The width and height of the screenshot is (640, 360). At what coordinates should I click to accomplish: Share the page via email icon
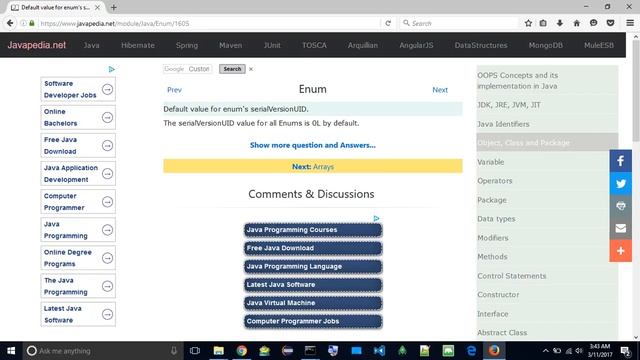click(x=620, y=228)
